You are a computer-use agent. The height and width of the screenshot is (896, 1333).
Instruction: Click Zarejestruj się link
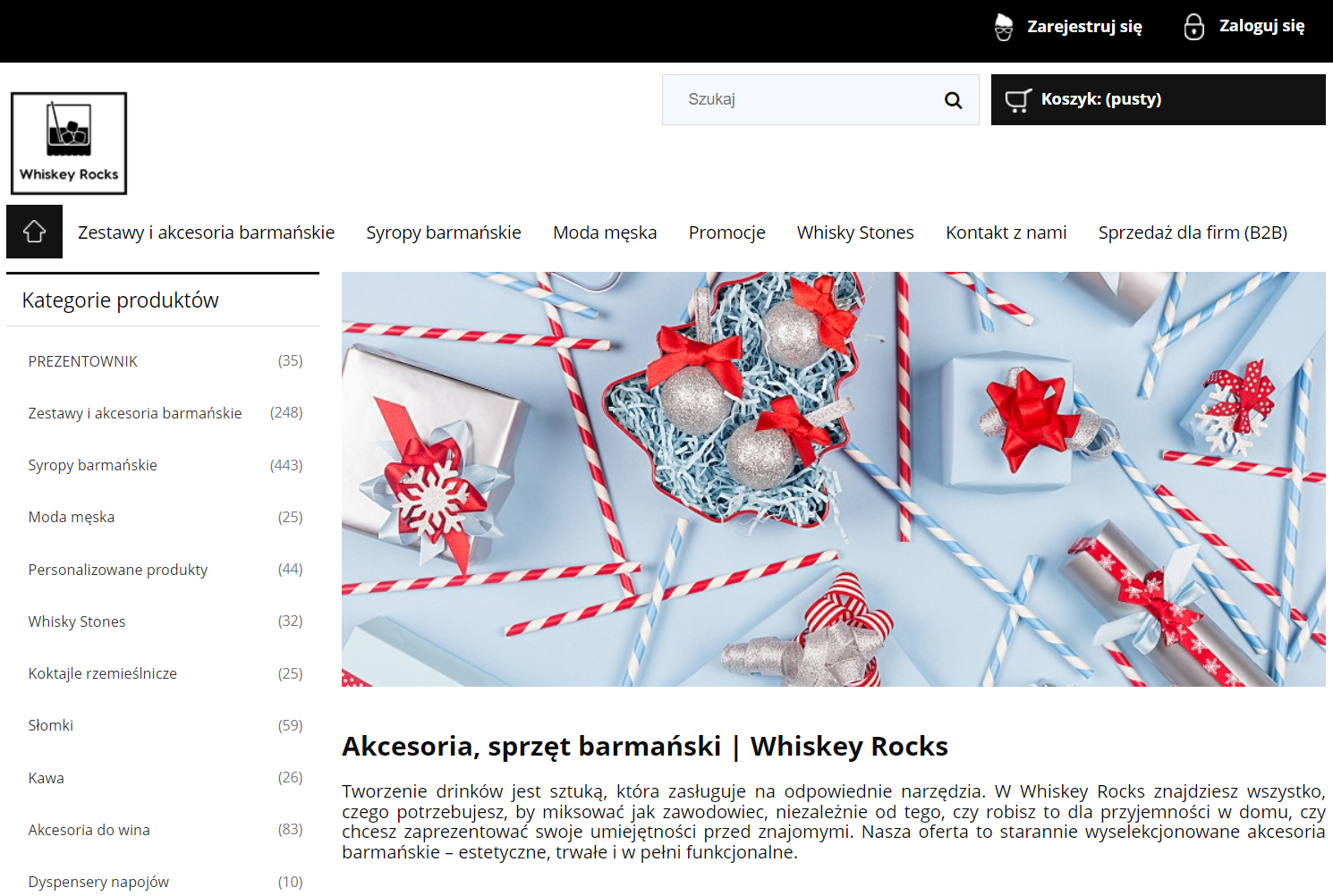1085,26
